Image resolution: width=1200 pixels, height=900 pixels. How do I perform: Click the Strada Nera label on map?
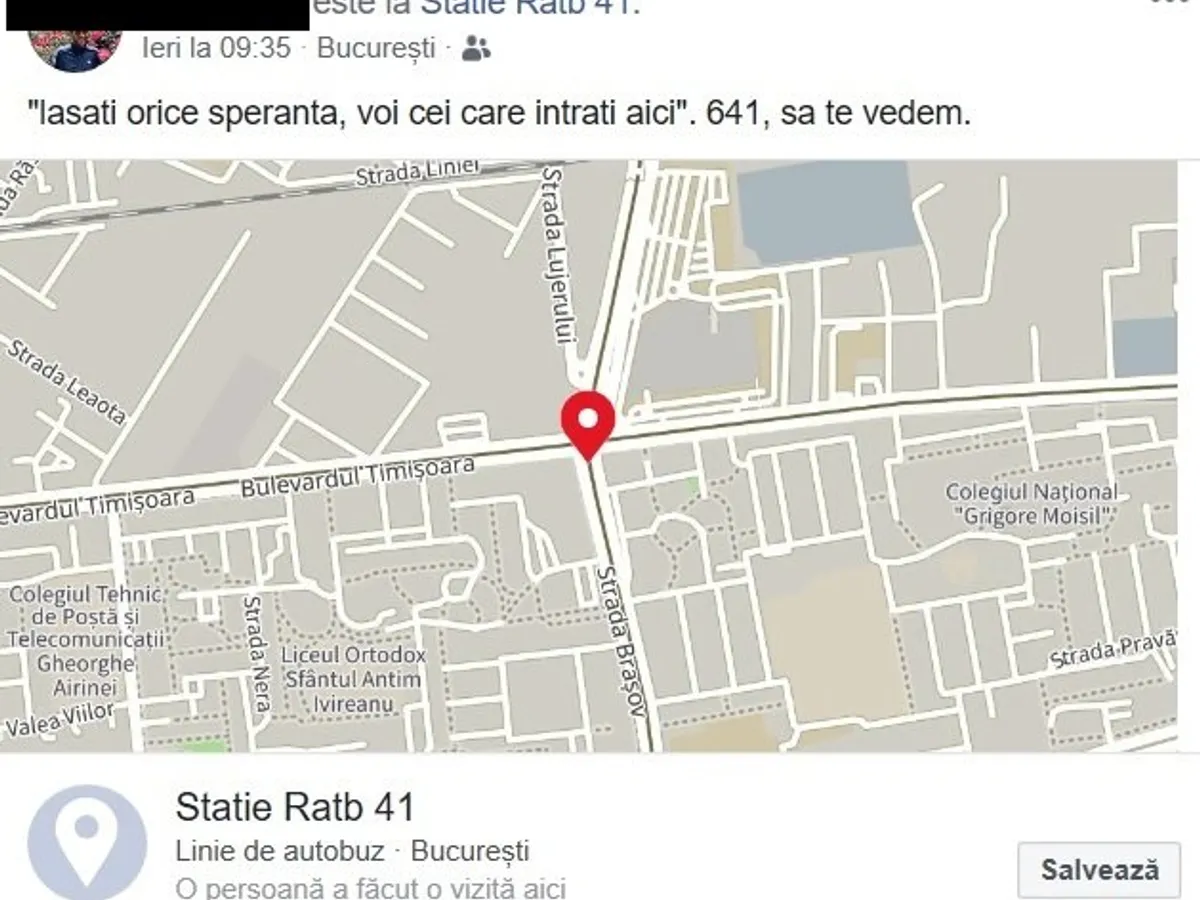pyautogui.click(x=256, y=654)
